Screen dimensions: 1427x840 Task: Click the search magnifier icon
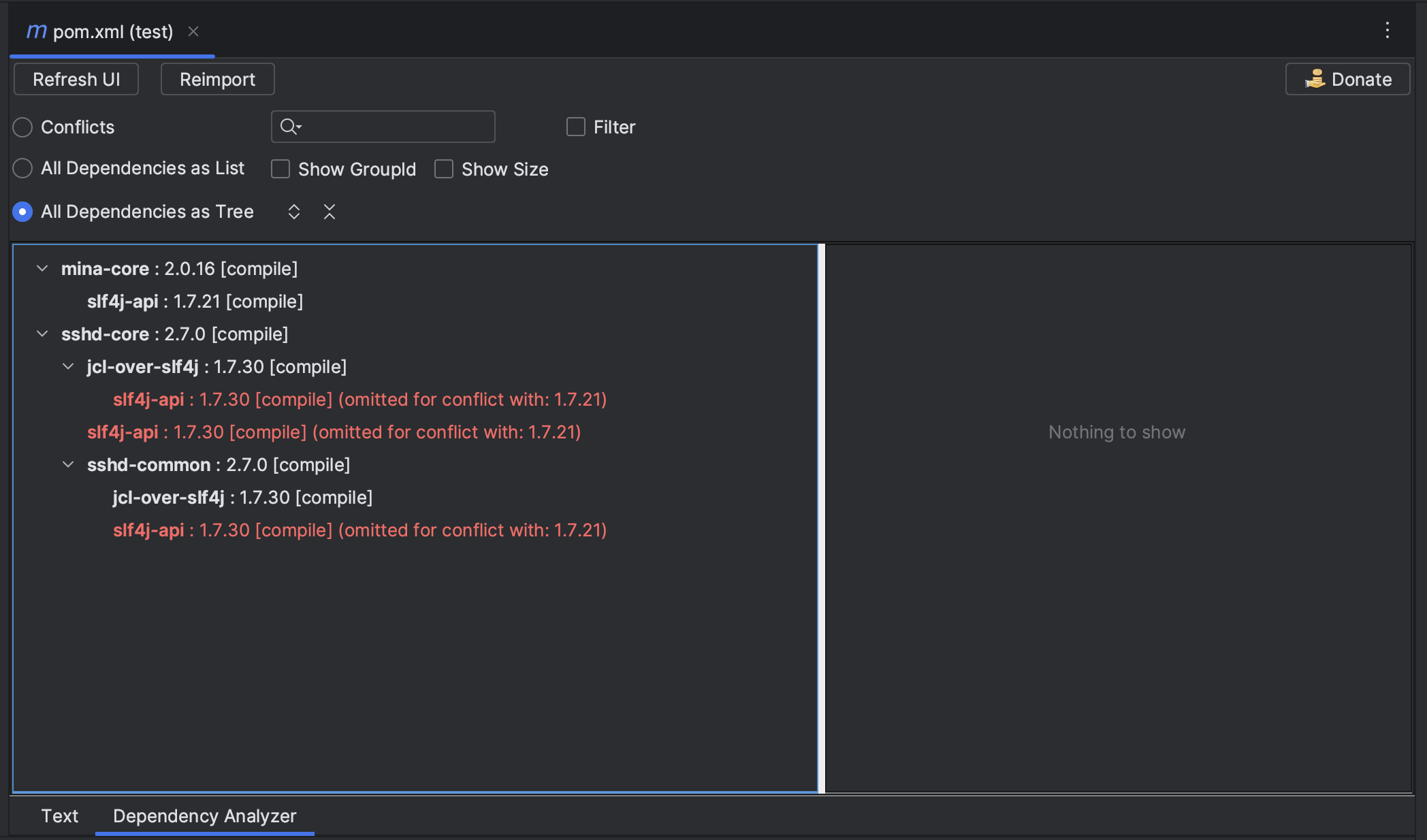289,127
